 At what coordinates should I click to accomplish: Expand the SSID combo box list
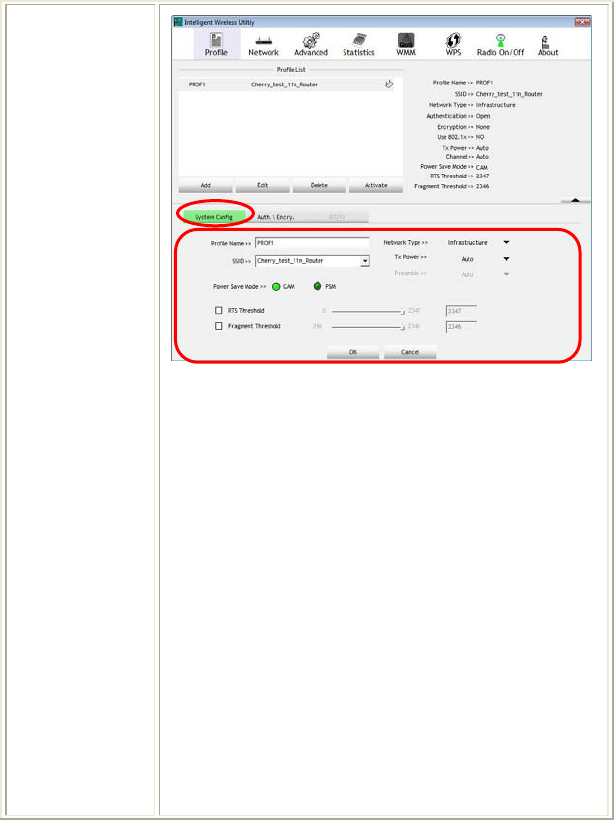pyautogui.click(x=365, y=261)
